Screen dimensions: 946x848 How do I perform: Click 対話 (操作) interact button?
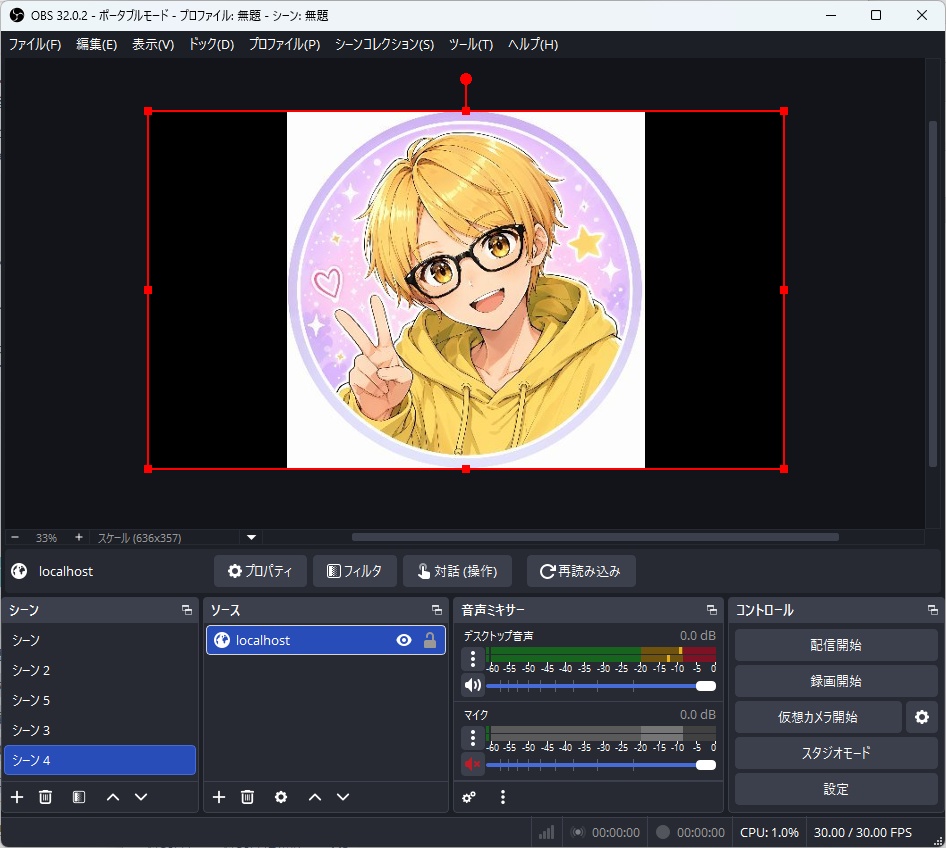457,571
